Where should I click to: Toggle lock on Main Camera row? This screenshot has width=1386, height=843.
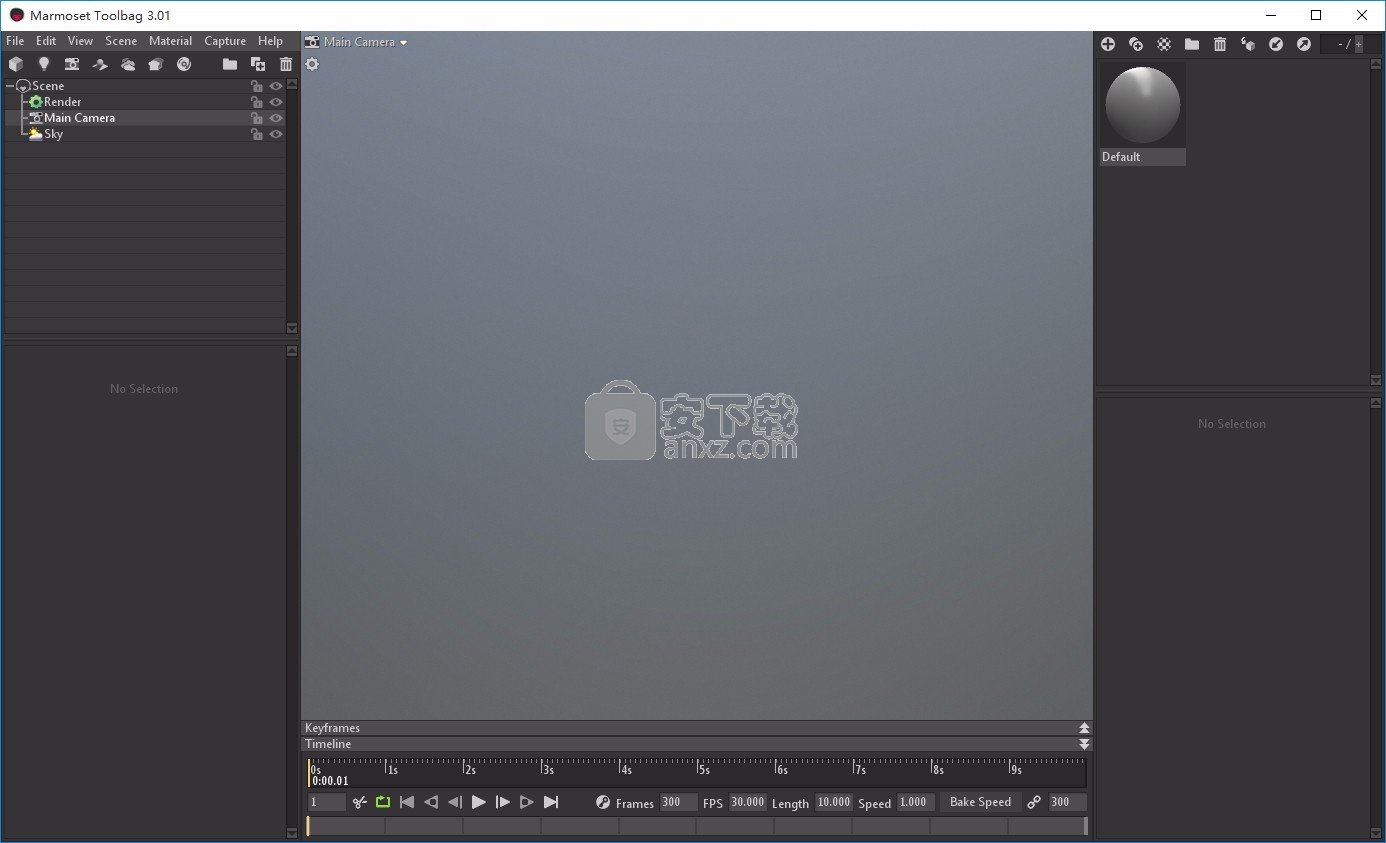(257, 118)
